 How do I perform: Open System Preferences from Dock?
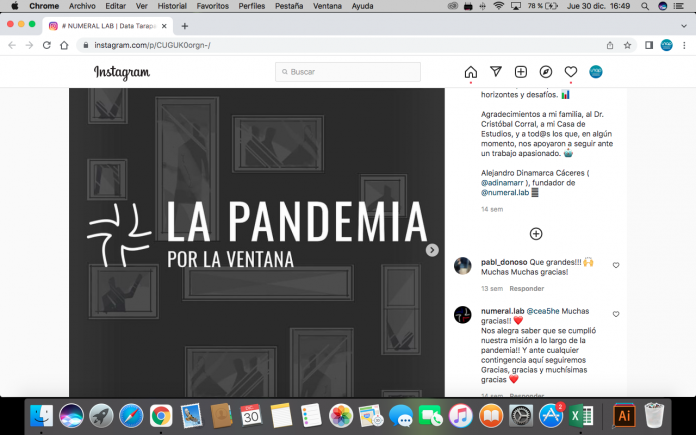click(521, 416)
